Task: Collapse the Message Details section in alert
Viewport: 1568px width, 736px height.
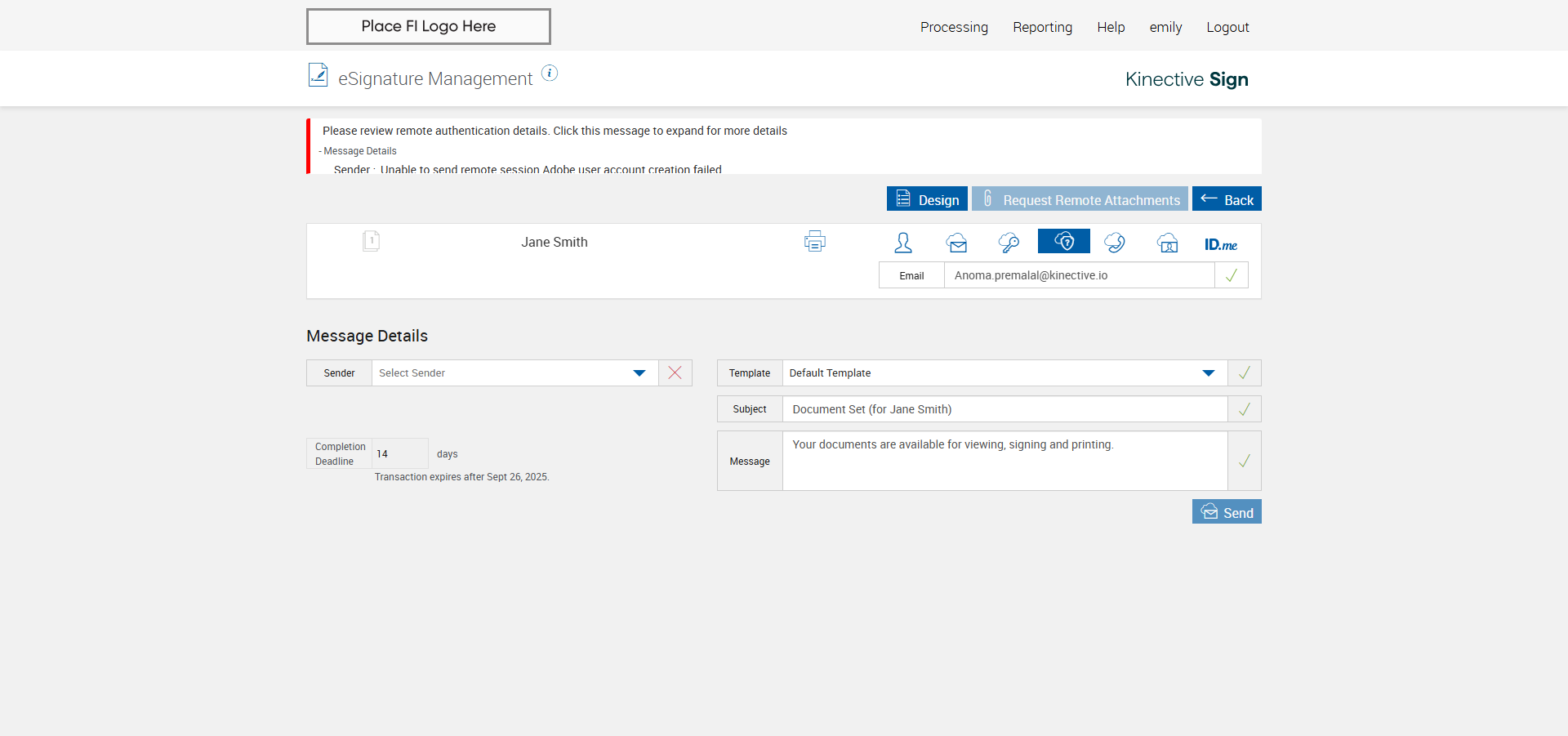Action: point(358,151)
